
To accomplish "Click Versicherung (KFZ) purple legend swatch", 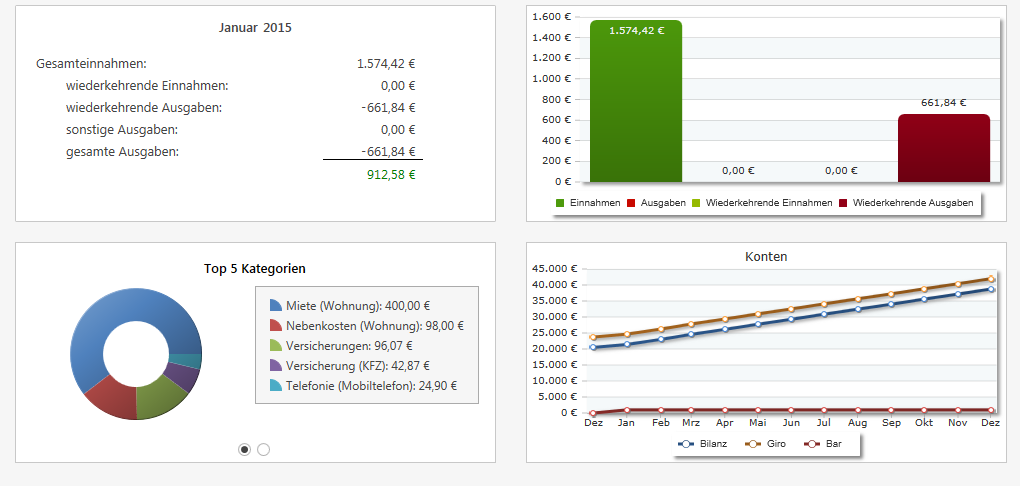I will (276, 366).
